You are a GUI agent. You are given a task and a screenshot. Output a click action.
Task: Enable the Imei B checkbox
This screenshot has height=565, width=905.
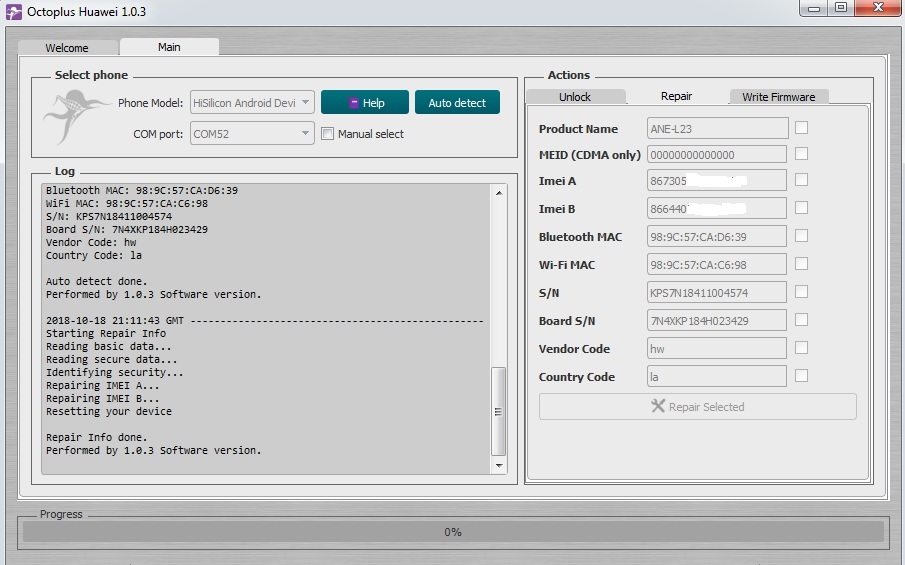tap(801, 207)
